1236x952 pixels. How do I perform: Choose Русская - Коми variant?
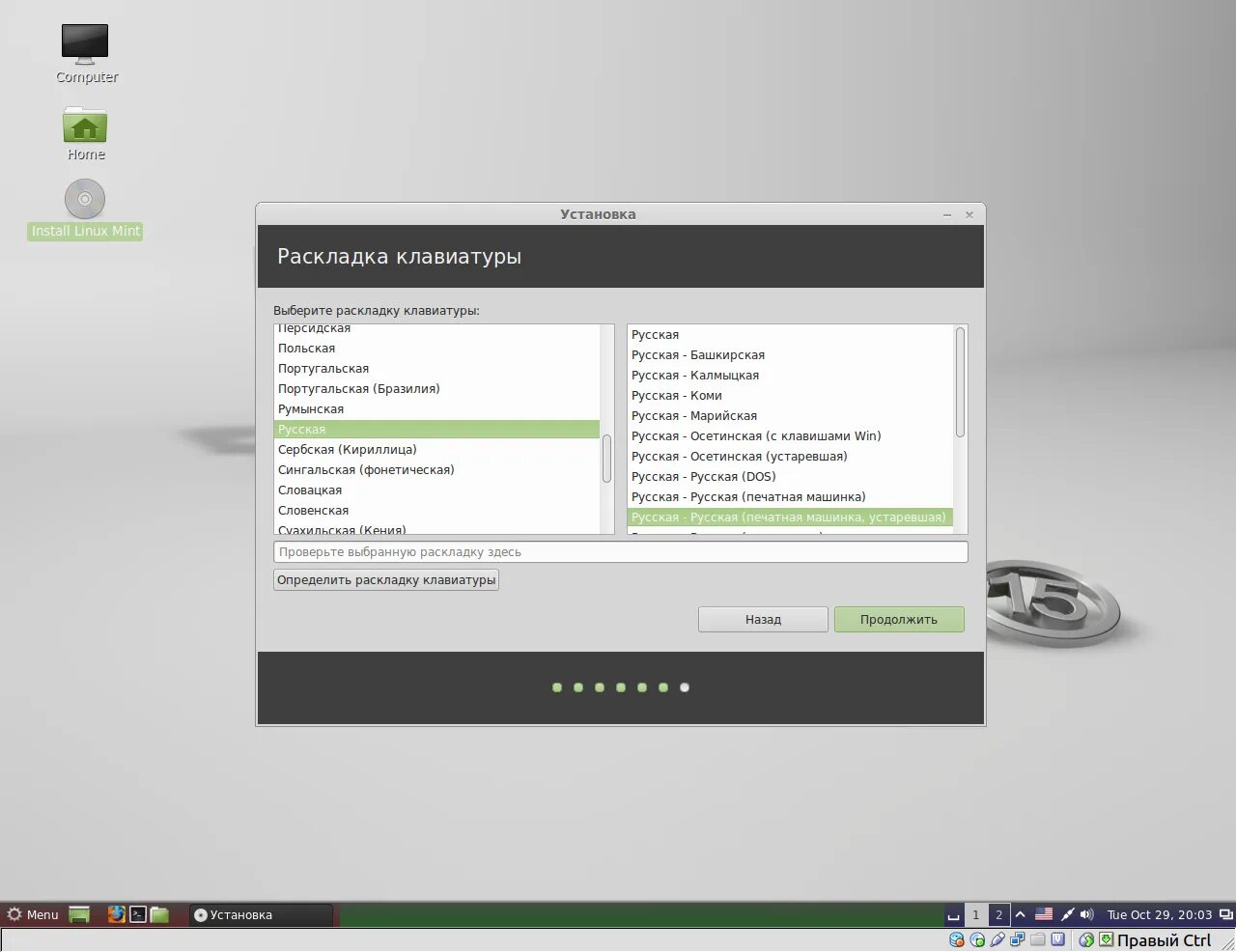pos(790,396)
